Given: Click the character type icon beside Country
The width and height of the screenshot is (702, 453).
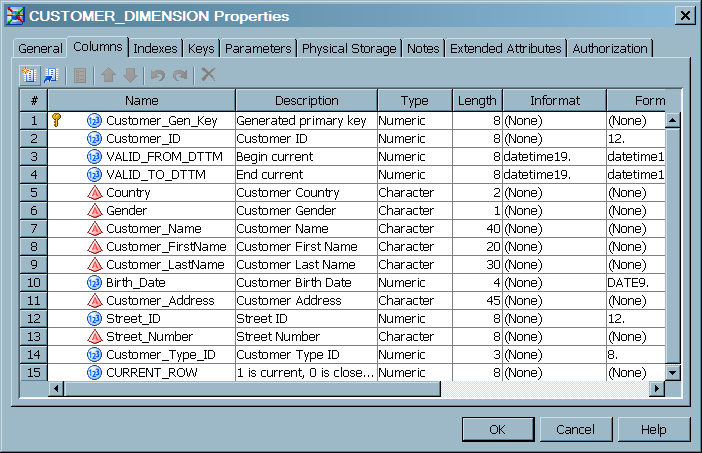Looking at the screenshot, I should [x=95, y=193].
